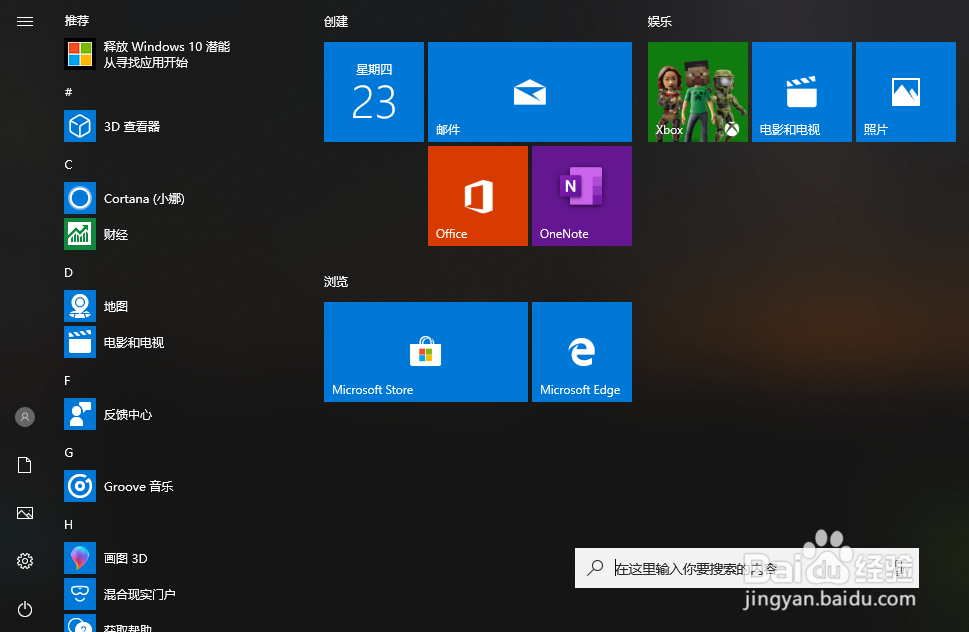This screenshot has height=632, width=969.
Task: Launch Cortana (小娜) from app list
Action: coord(125,198)
